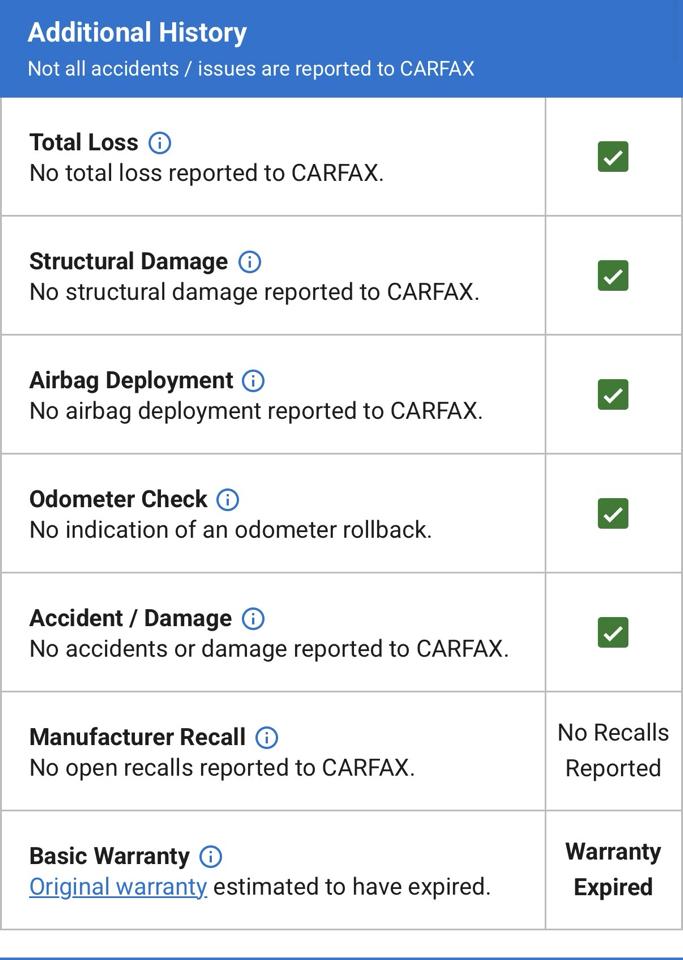View Manufacturer Recall info icon
Image resolution: width=683 pixels, height=960 pixels.
266,737
